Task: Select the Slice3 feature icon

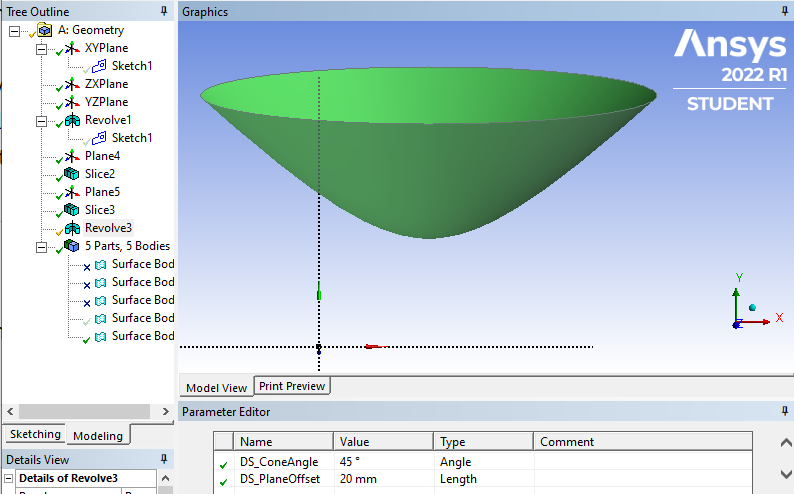Action: [71, 210]
